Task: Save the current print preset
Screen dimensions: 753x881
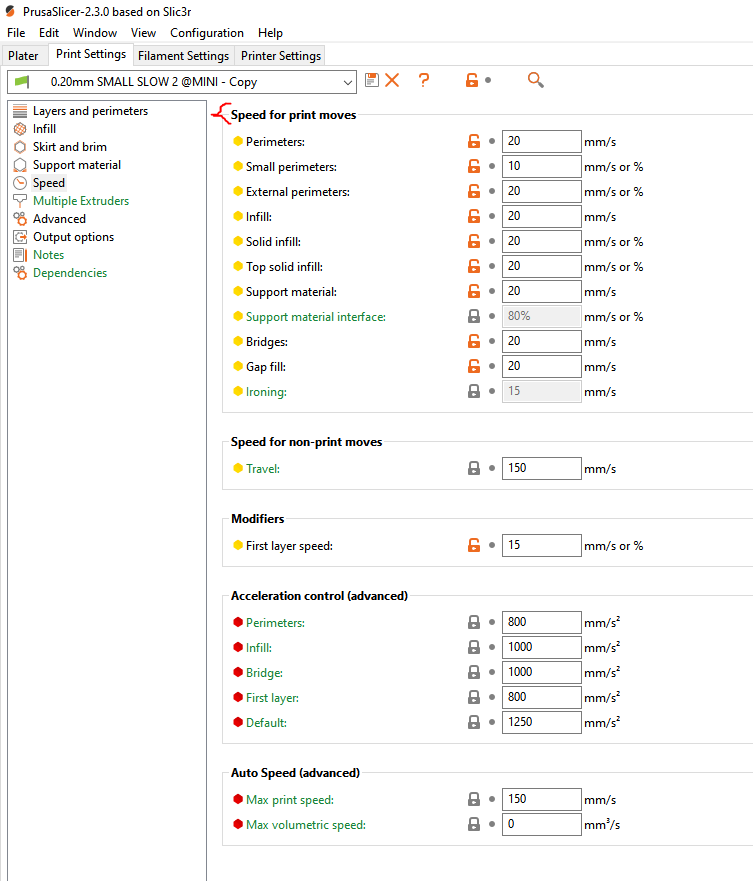Action: click(371, 80)
